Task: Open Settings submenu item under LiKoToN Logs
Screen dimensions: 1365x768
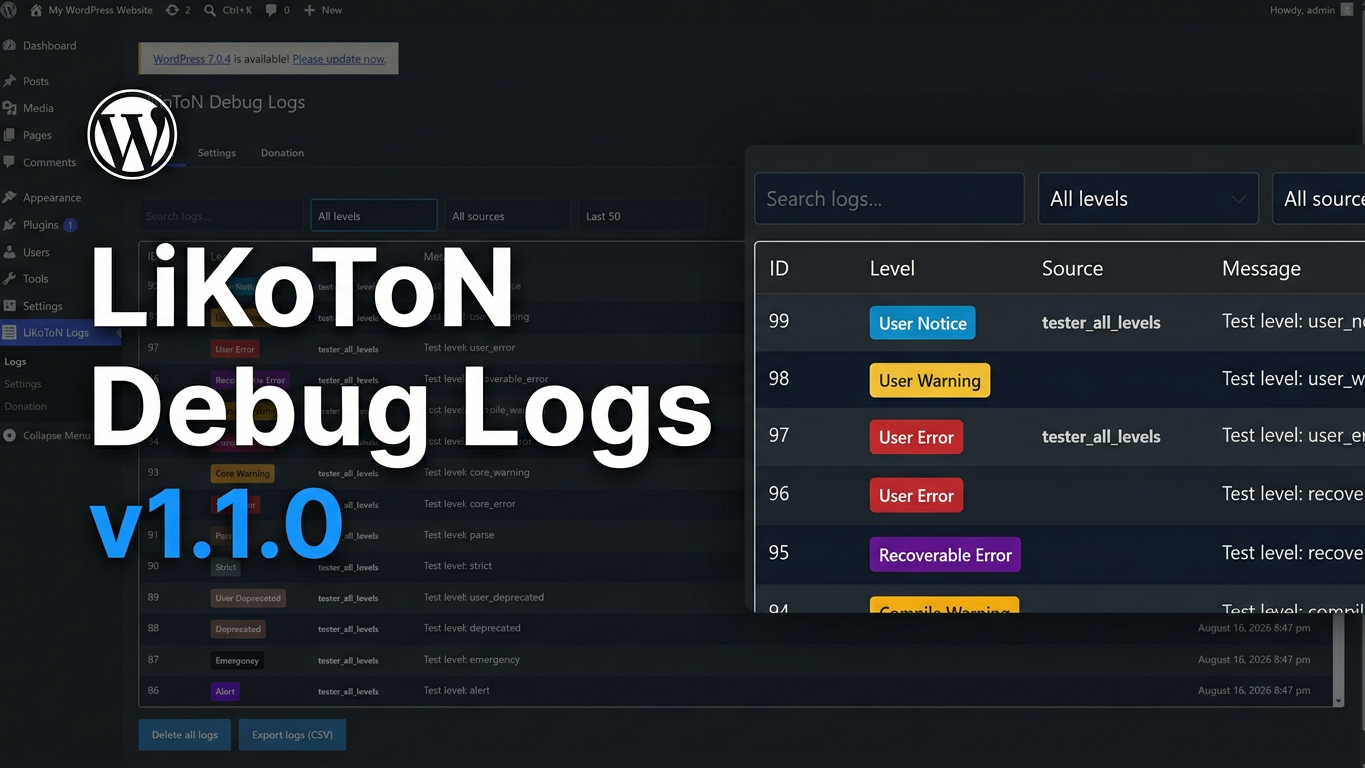Action: click(x=23, y=384)
